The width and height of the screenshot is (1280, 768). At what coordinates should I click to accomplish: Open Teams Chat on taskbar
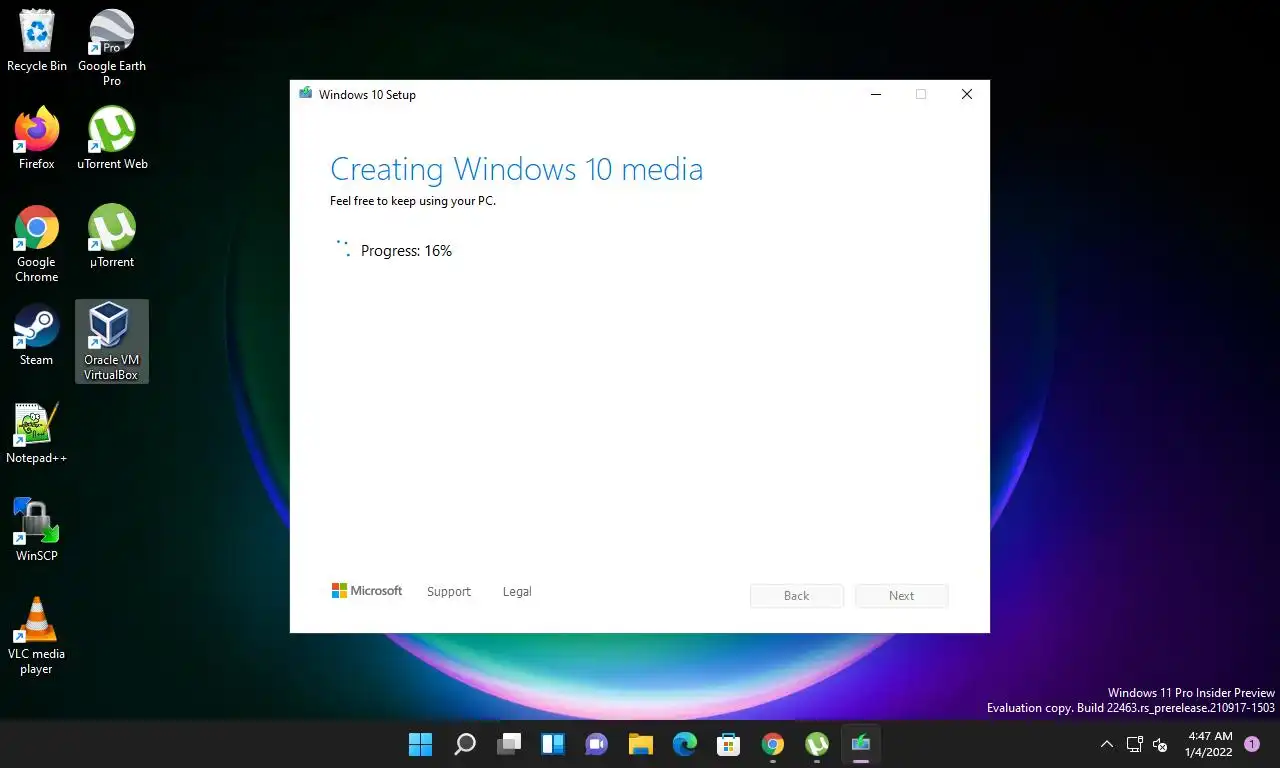point(597,744)
